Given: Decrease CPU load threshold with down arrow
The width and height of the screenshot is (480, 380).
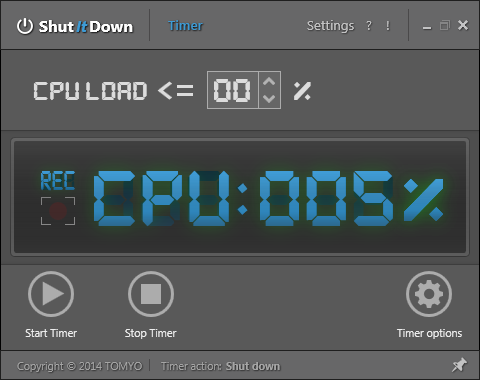Looking at the screenshot, I should [269, 98].
